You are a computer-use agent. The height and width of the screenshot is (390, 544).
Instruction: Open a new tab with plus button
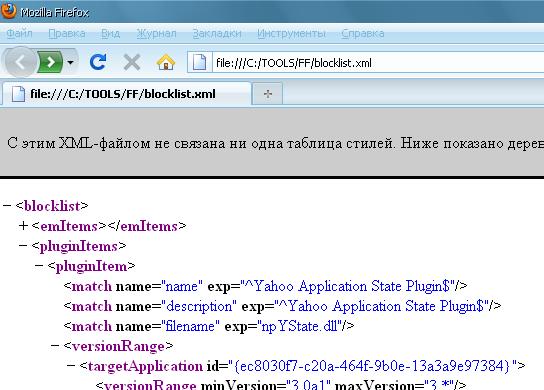(x=267, y=94)
